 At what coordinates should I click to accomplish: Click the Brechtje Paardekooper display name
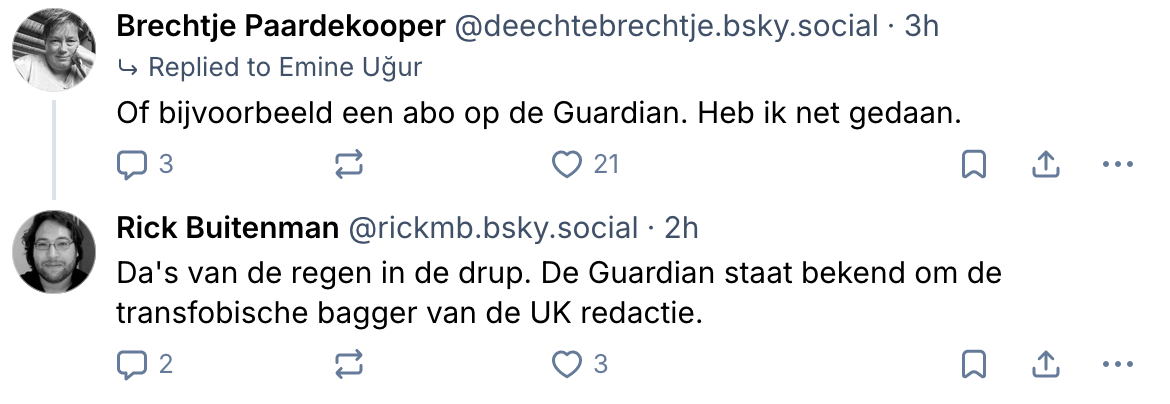pyautogui.click(x=280, y=27)
